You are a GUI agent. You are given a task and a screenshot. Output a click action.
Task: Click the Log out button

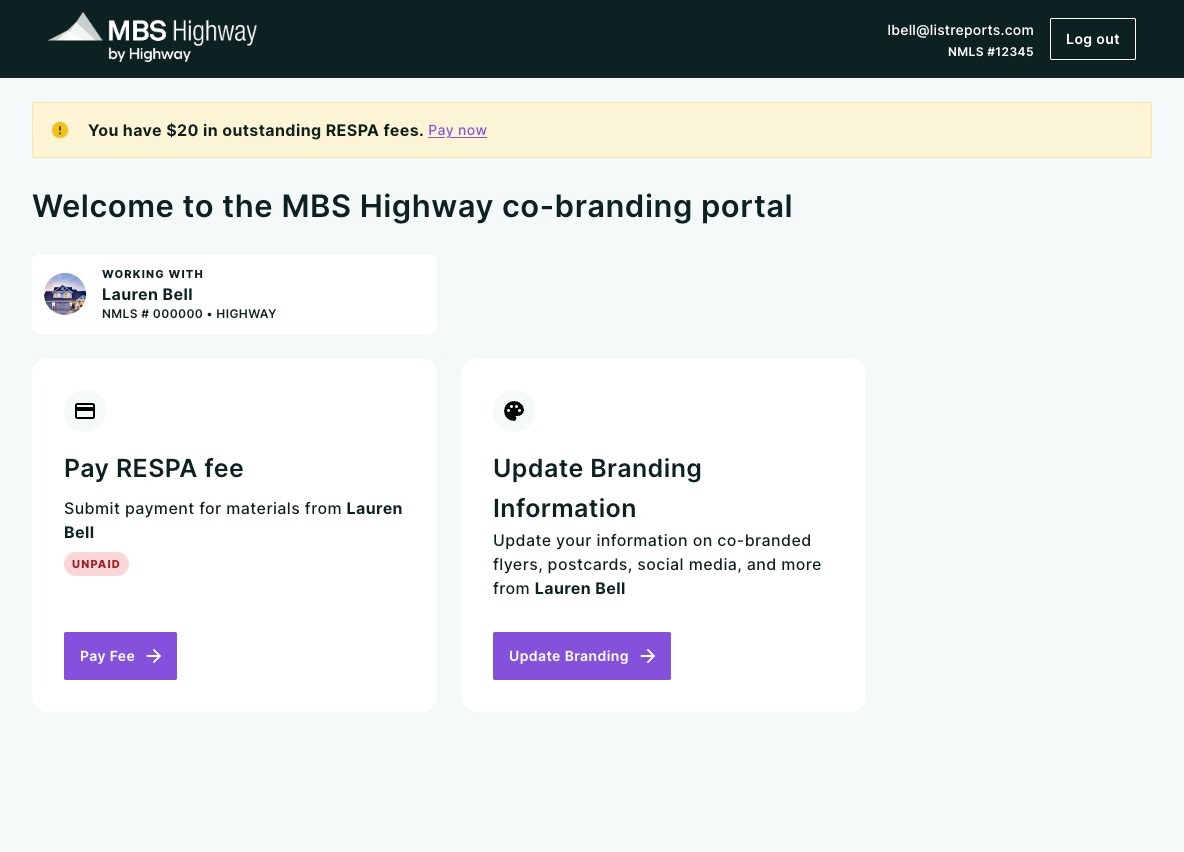pyautogui.click(x=1093, y=39)
